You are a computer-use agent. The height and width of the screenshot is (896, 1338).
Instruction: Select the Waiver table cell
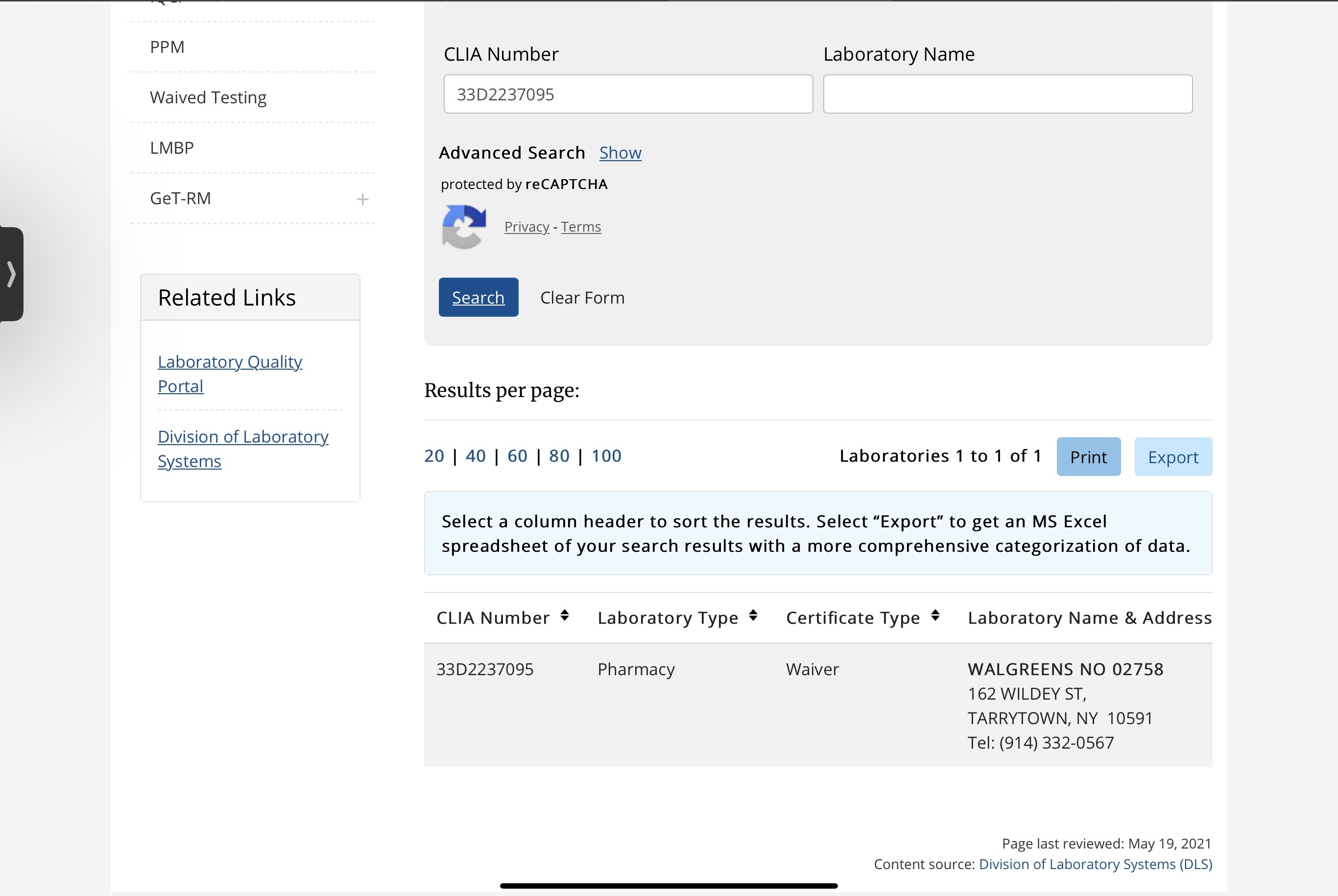coord(812,669)
